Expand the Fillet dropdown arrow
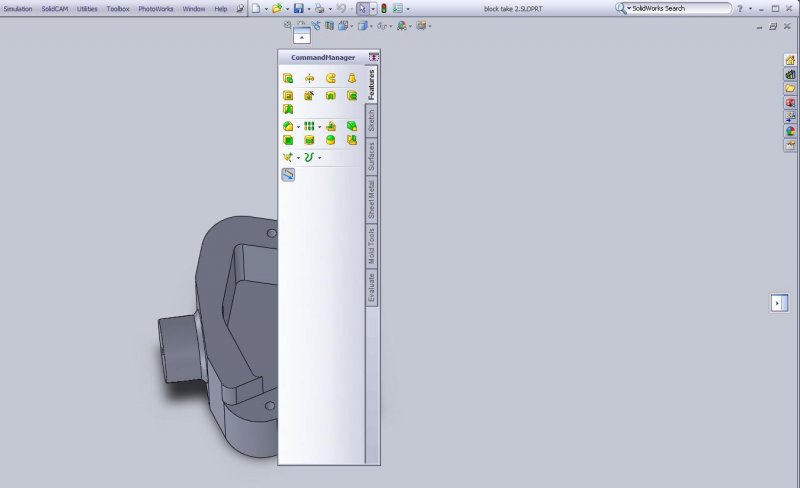This screenshot has width=800, height=488. [x=298, y=127]
